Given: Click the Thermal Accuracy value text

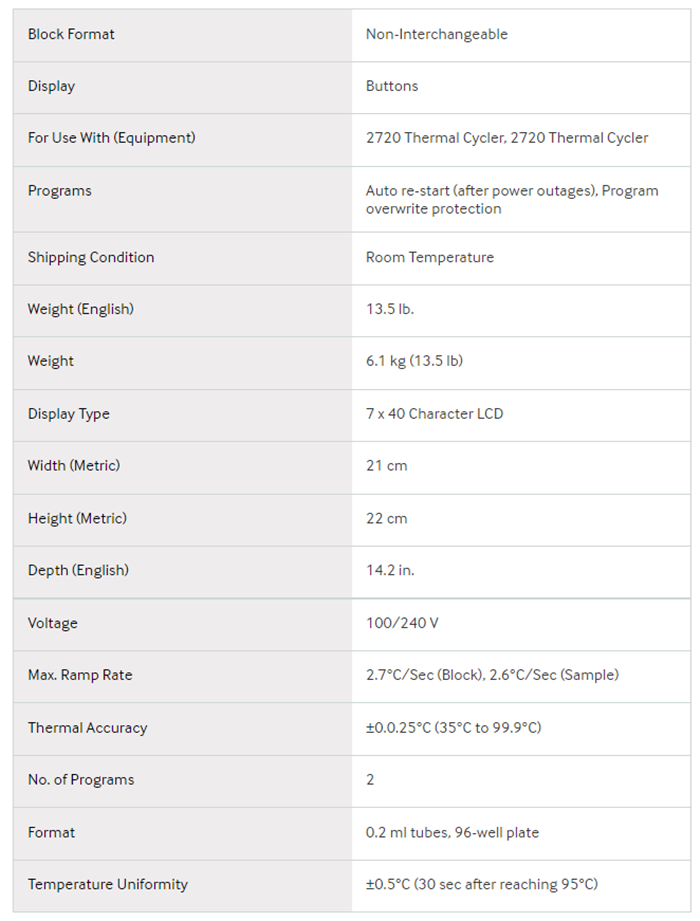Looking at the screenshot, I should coord(453,727).
